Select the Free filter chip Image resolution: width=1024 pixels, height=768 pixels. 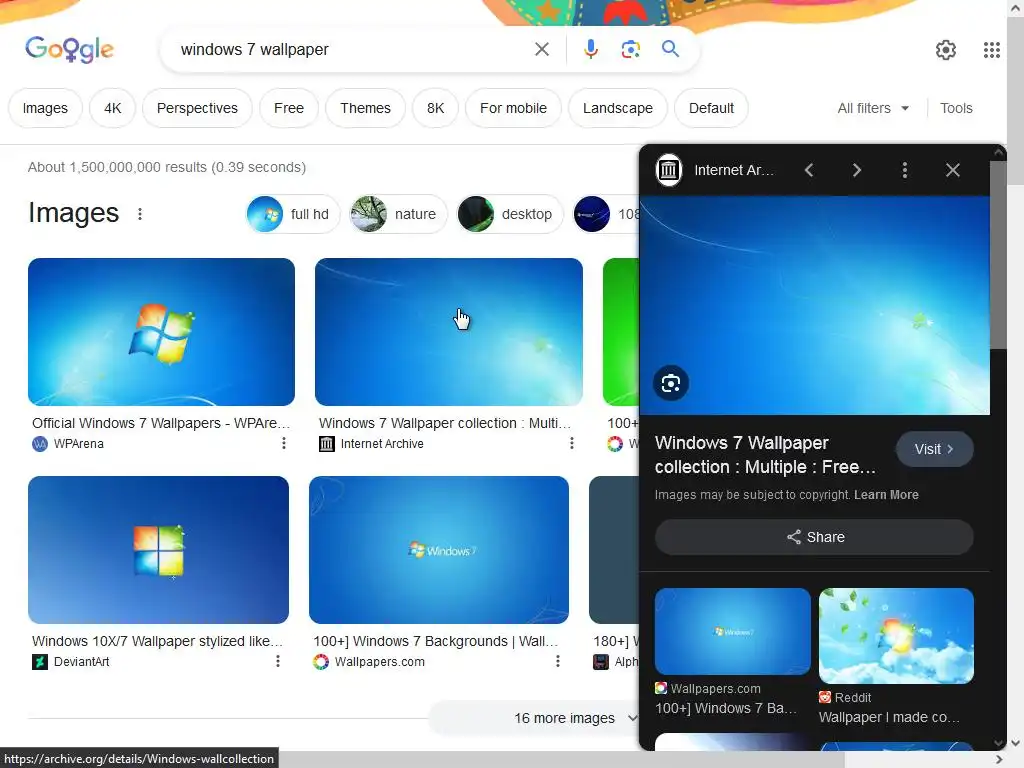pyautogui.click(x=289, y=108)
